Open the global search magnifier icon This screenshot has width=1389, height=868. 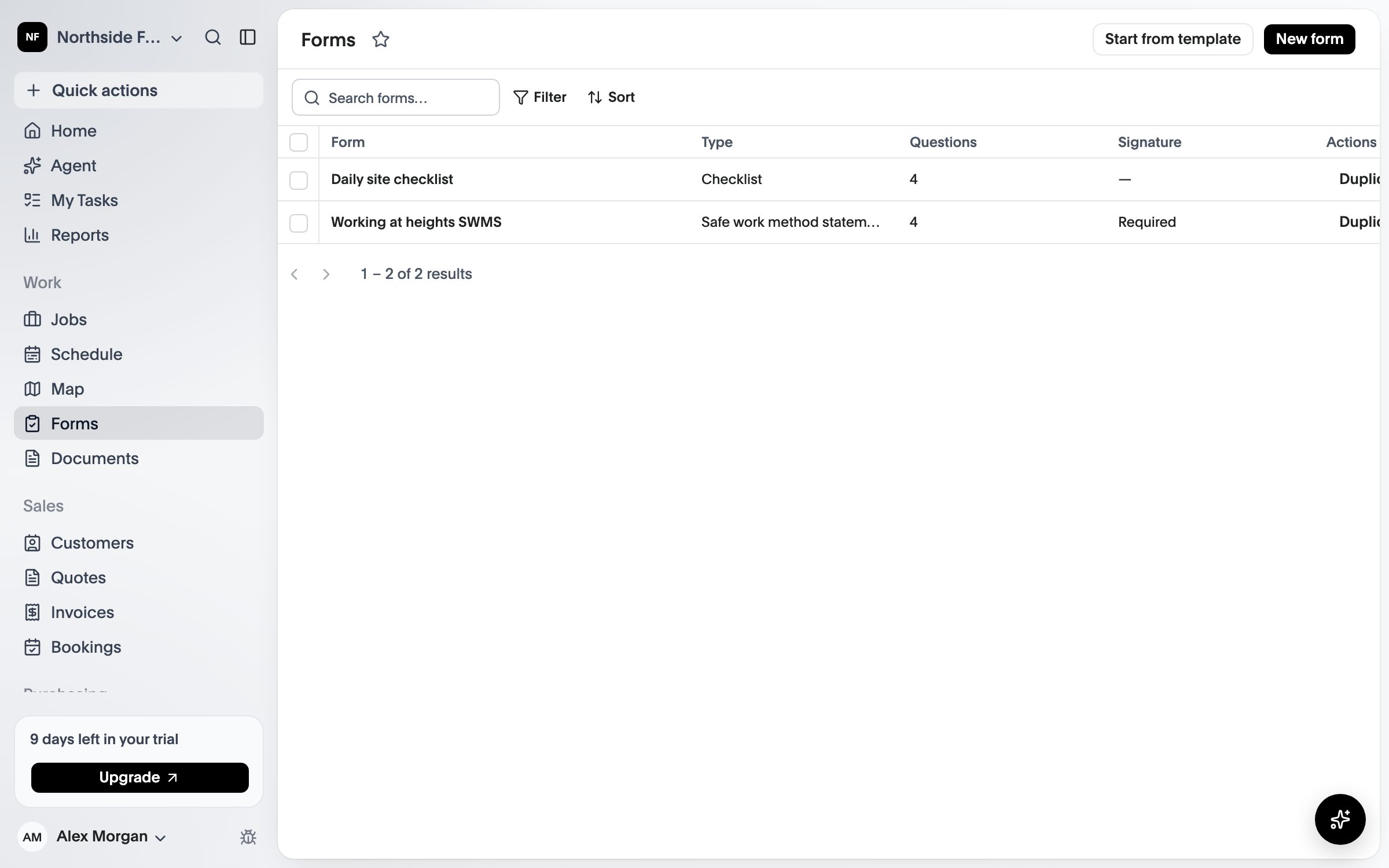coord(213,38)
